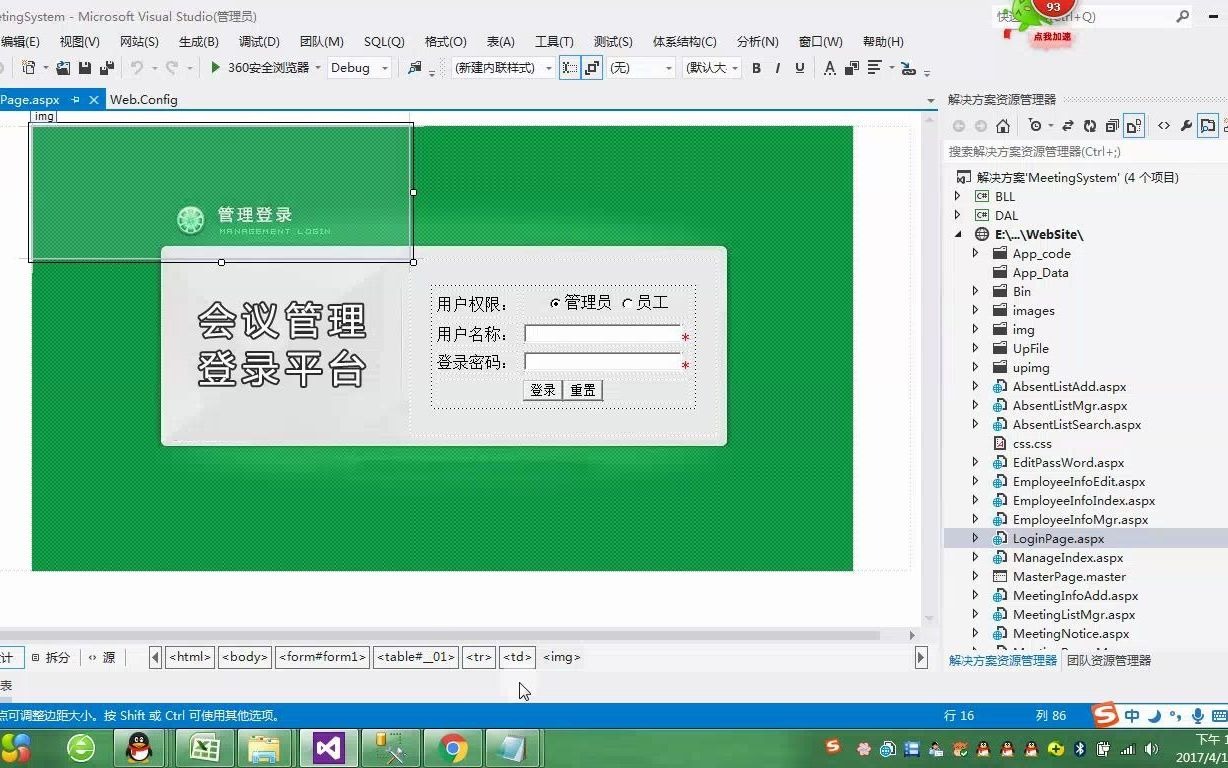Viewport: 1228px width, 768px height.
Task: Toggle Italic formatting in the toolbar
Action: click(x=779, y=68)
